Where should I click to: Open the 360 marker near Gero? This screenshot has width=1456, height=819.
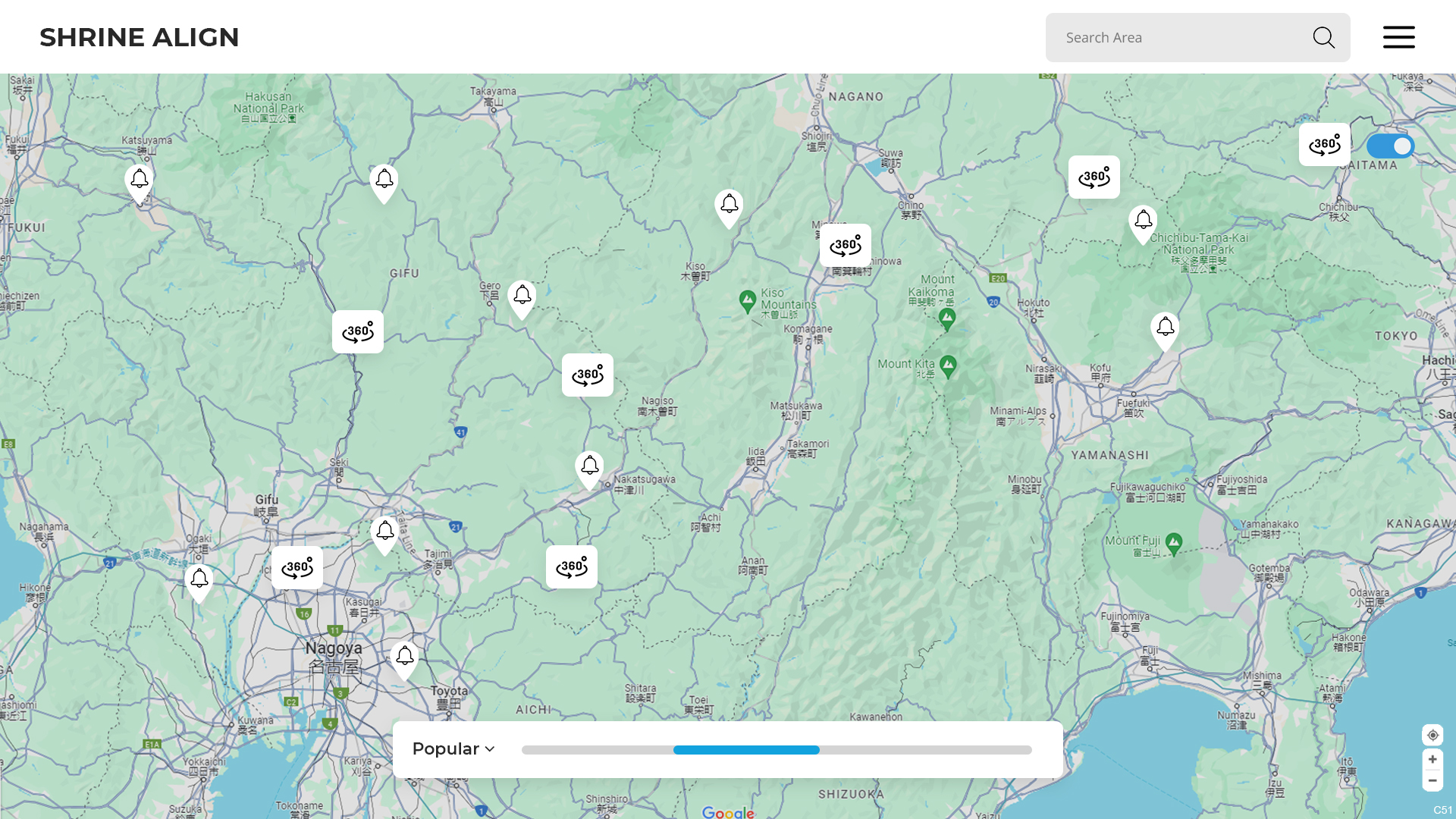tap(587, 375)
